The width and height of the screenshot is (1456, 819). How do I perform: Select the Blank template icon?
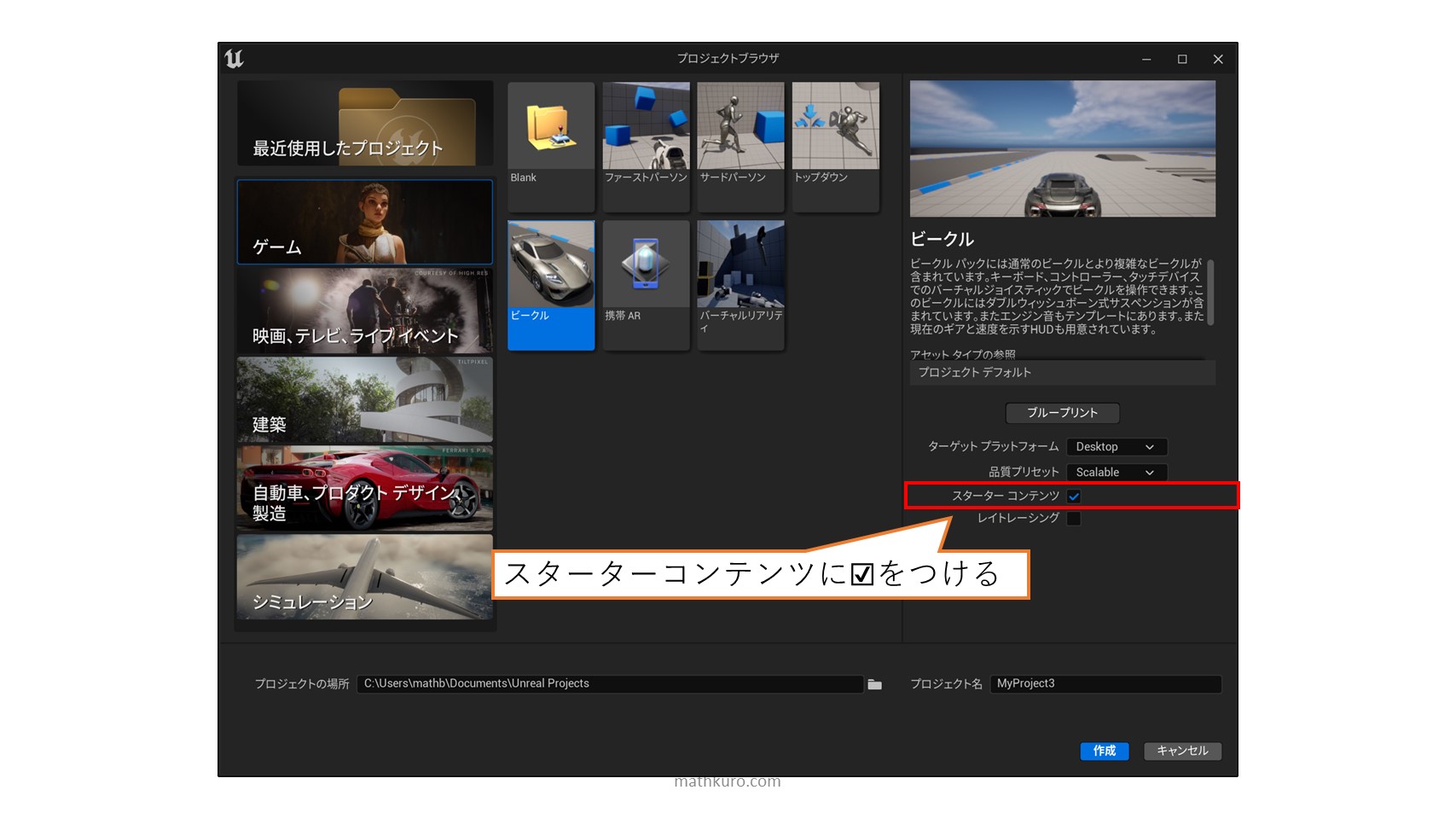click(x=550, y=128)
